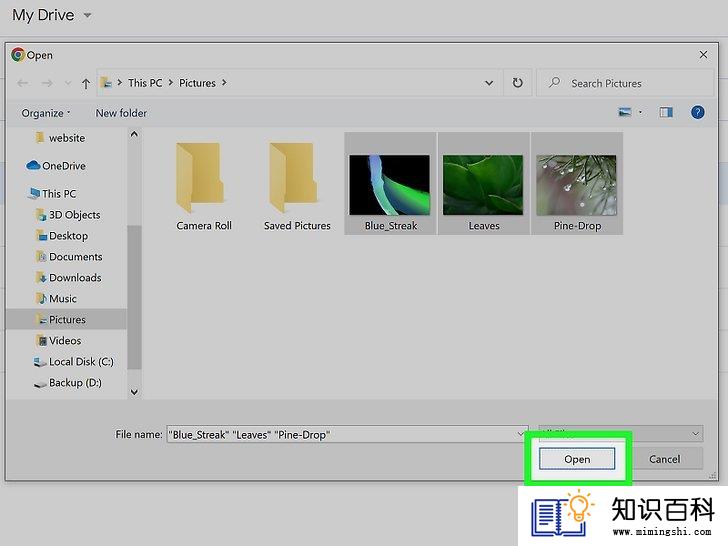This screenshot has width=728, height=546.
Task: Click the refresh icon beside address bar
Action: click(x=517, y=83)
